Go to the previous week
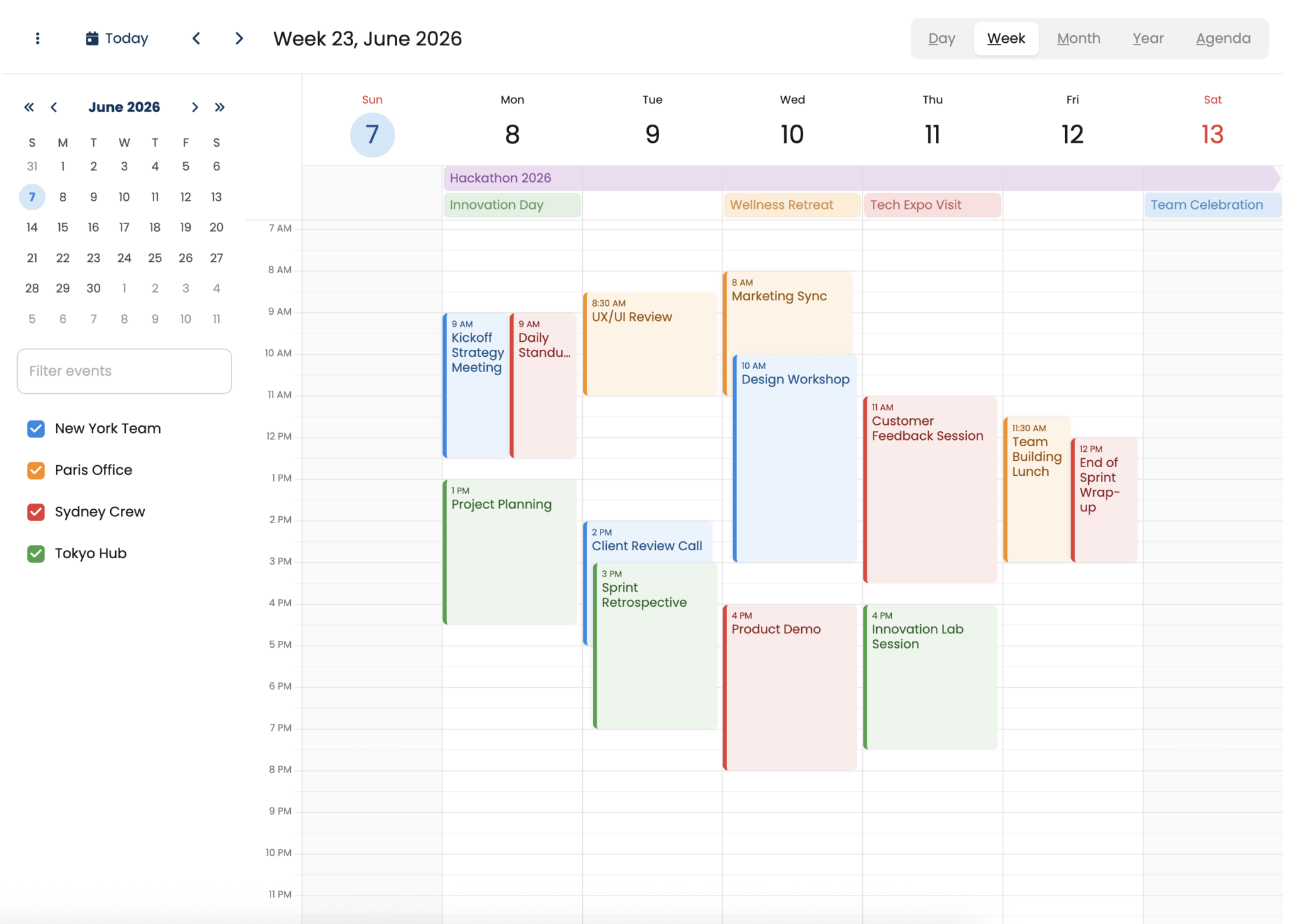 [x=196, y=38]
